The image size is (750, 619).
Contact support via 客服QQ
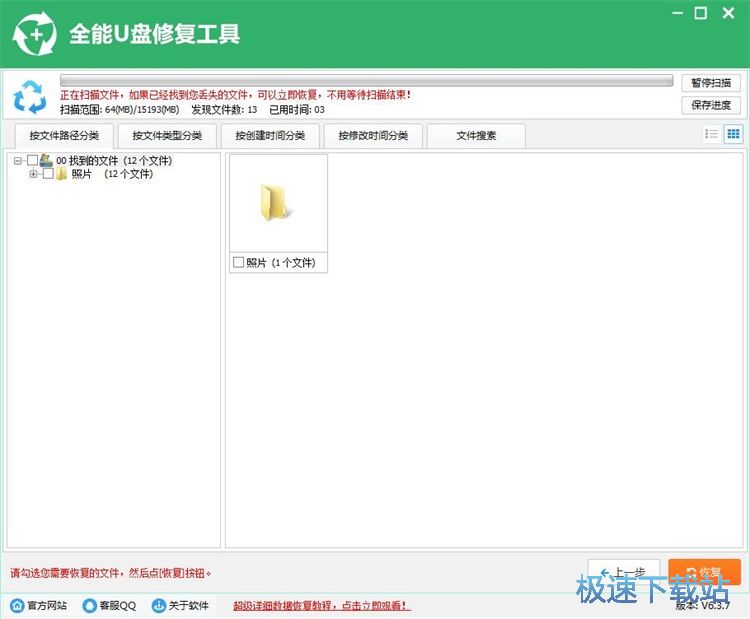tap(110, 605)
